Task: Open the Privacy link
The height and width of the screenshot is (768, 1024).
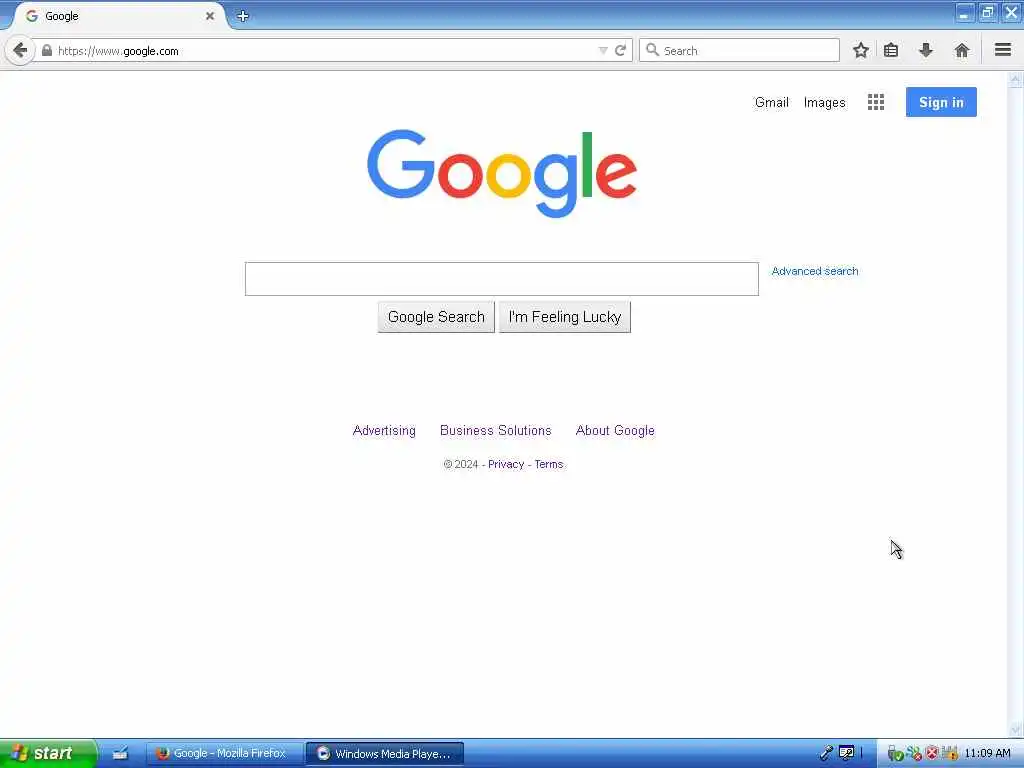Action: pos(506,464)
